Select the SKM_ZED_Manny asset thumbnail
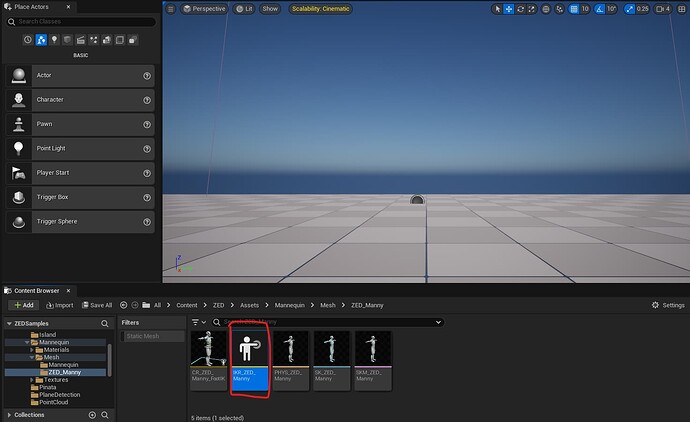Screen dimensions: 690x422 click(373, 360)
